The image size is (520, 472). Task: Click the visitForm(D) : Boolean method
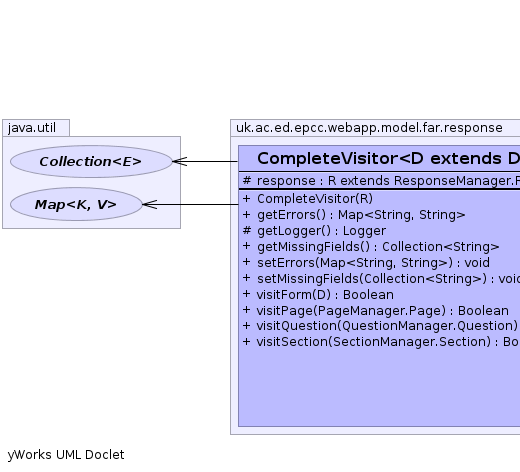[x=318, y=295]
